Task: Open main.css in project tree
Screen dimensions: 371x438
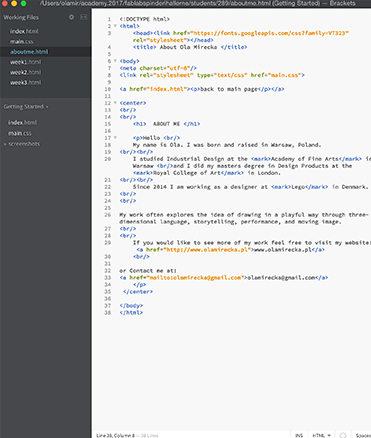Action: tap(20, 133)
